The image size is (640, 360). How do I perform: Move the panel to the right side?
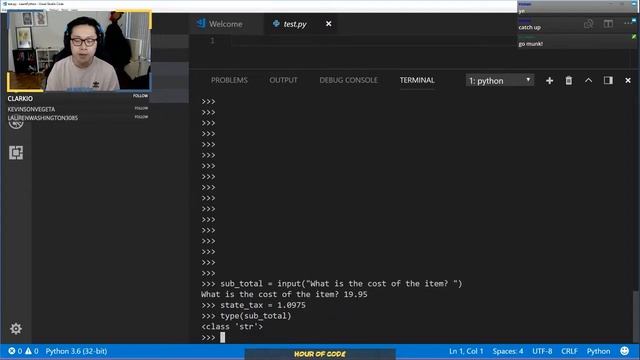click(x=608, y=80)
